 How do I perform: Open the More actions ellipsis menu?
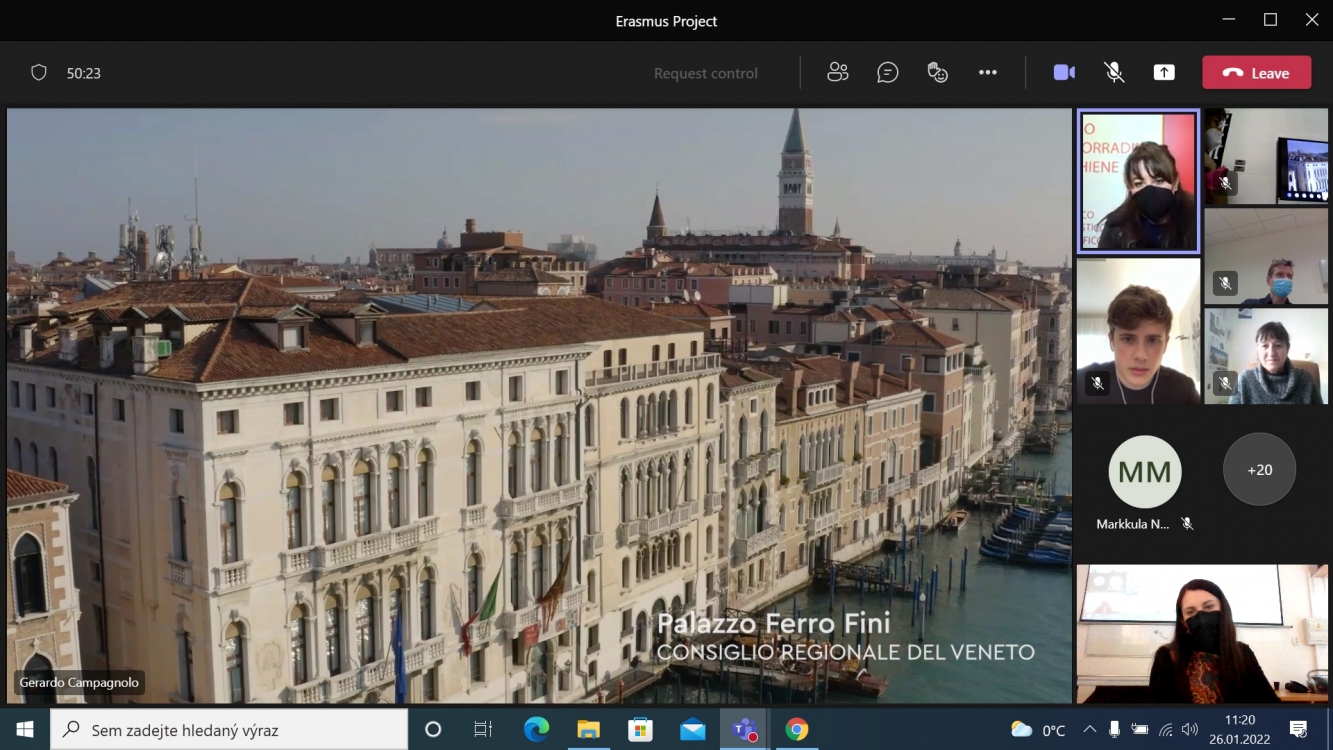click(988, 72)
